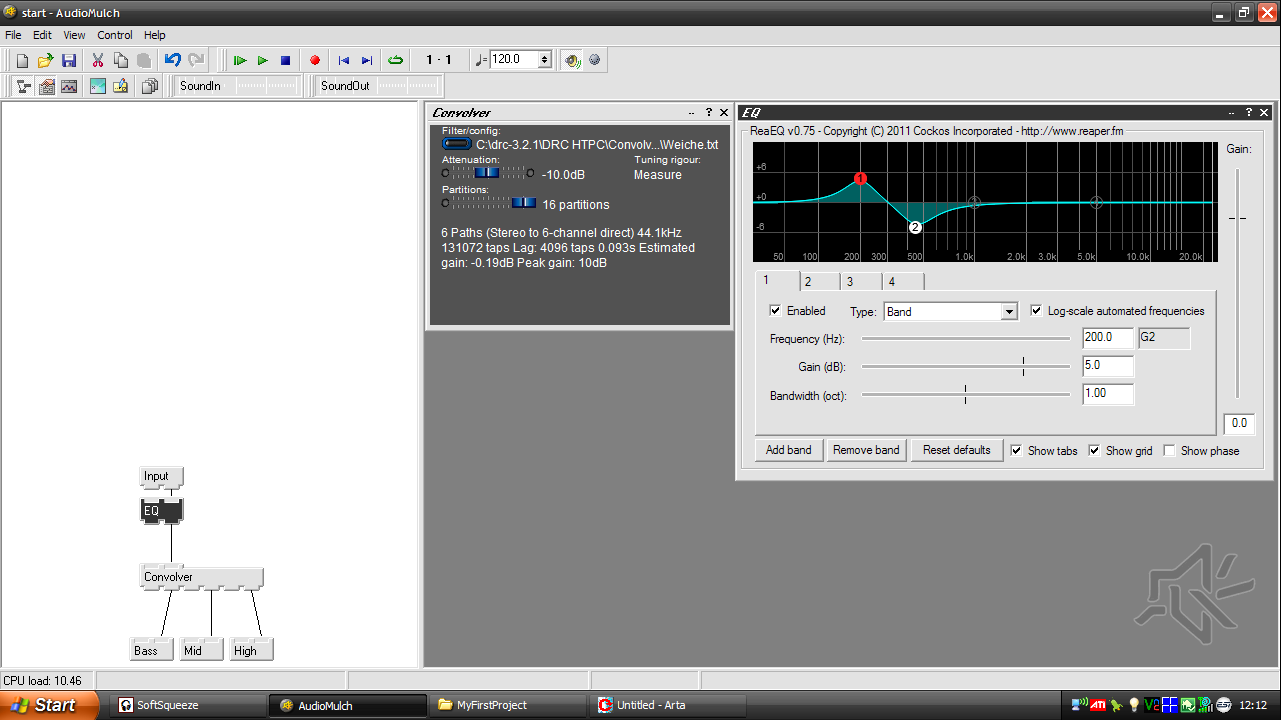Screen dimensions: 1281x720
Task: Click the automation pane view icon
Action: click(69, 86)
